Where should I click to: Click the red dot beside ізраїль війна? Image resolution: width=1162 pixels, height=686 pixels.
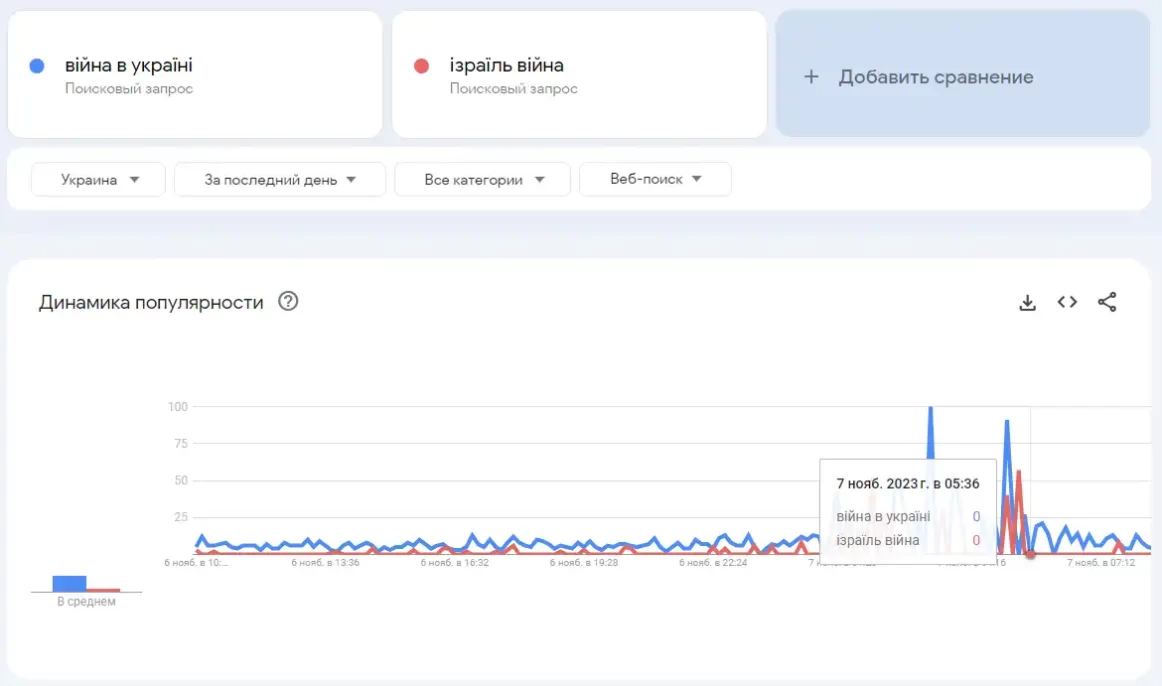coord(422,66)
